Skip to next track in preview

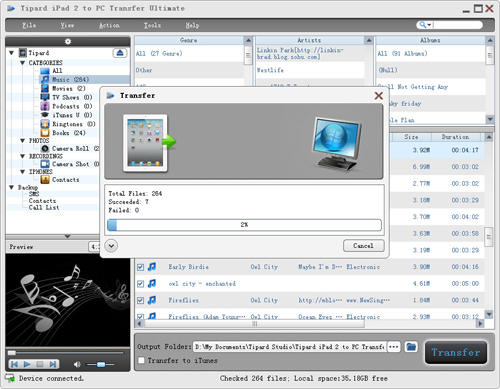point(53,364)
